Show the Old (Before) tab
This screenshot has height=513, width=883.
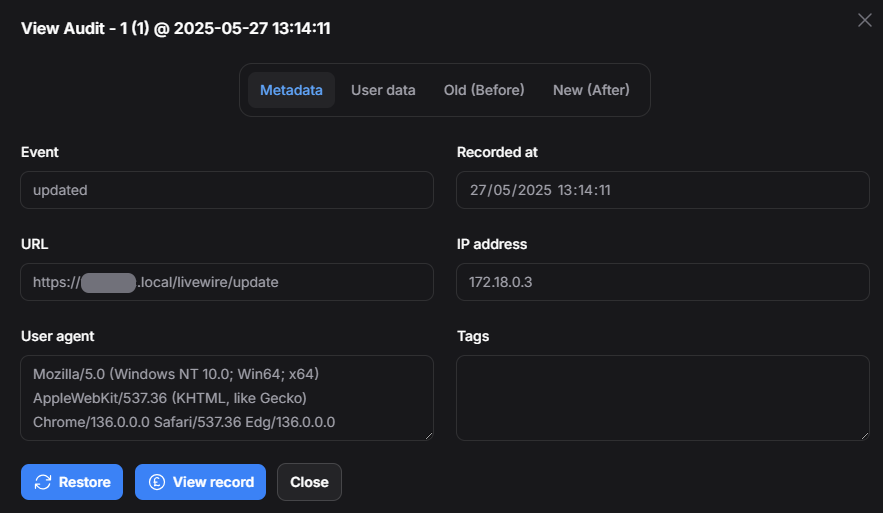[484, 90]
